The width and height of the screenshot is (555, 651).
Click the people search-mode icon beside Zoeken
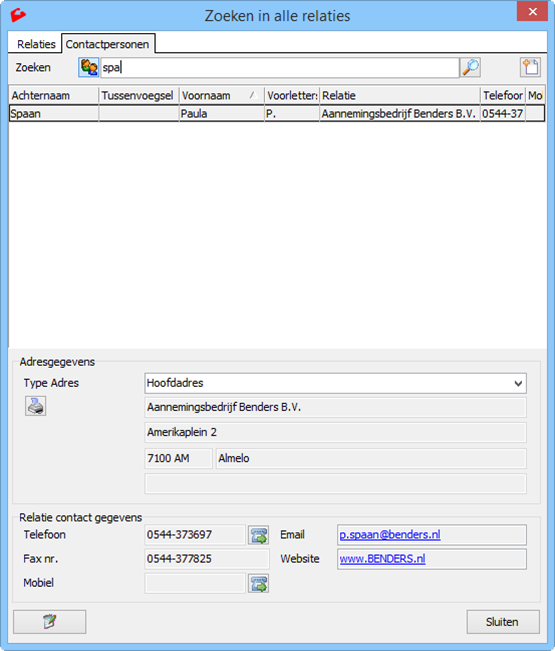(88, 67)
